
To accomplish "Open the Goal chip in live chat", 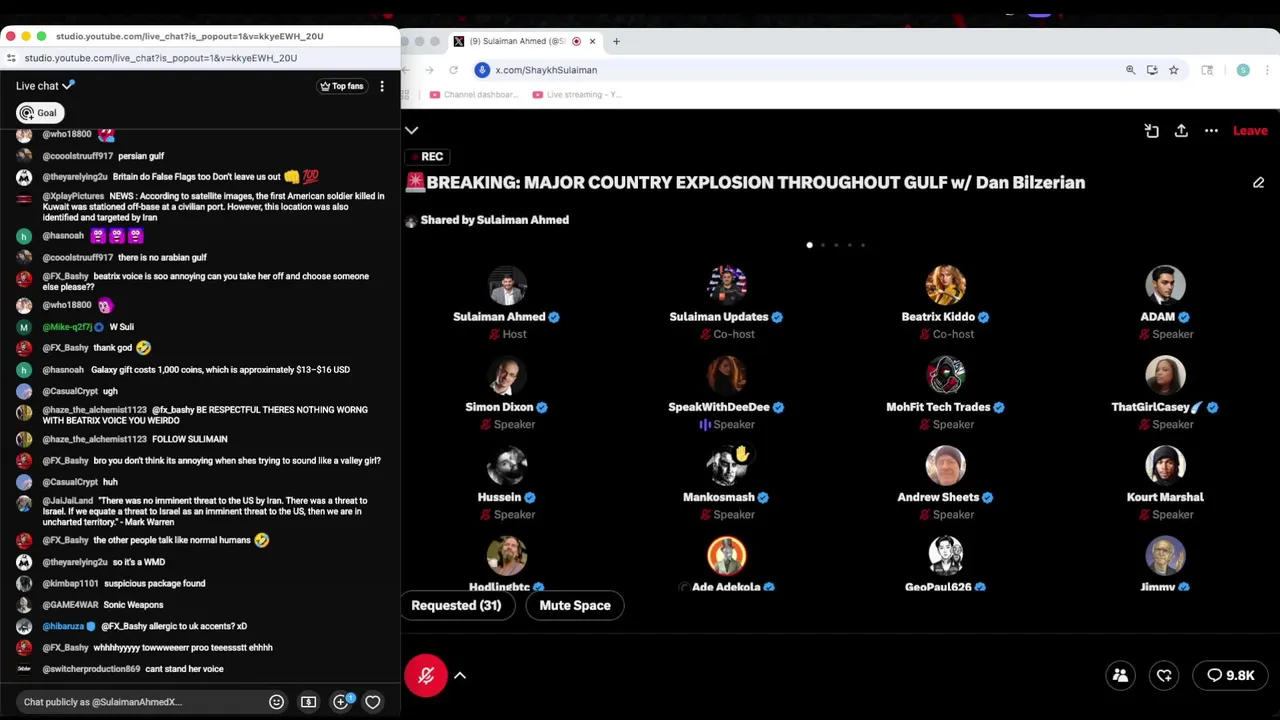I will pyautogui.click(x=40, y=113).
